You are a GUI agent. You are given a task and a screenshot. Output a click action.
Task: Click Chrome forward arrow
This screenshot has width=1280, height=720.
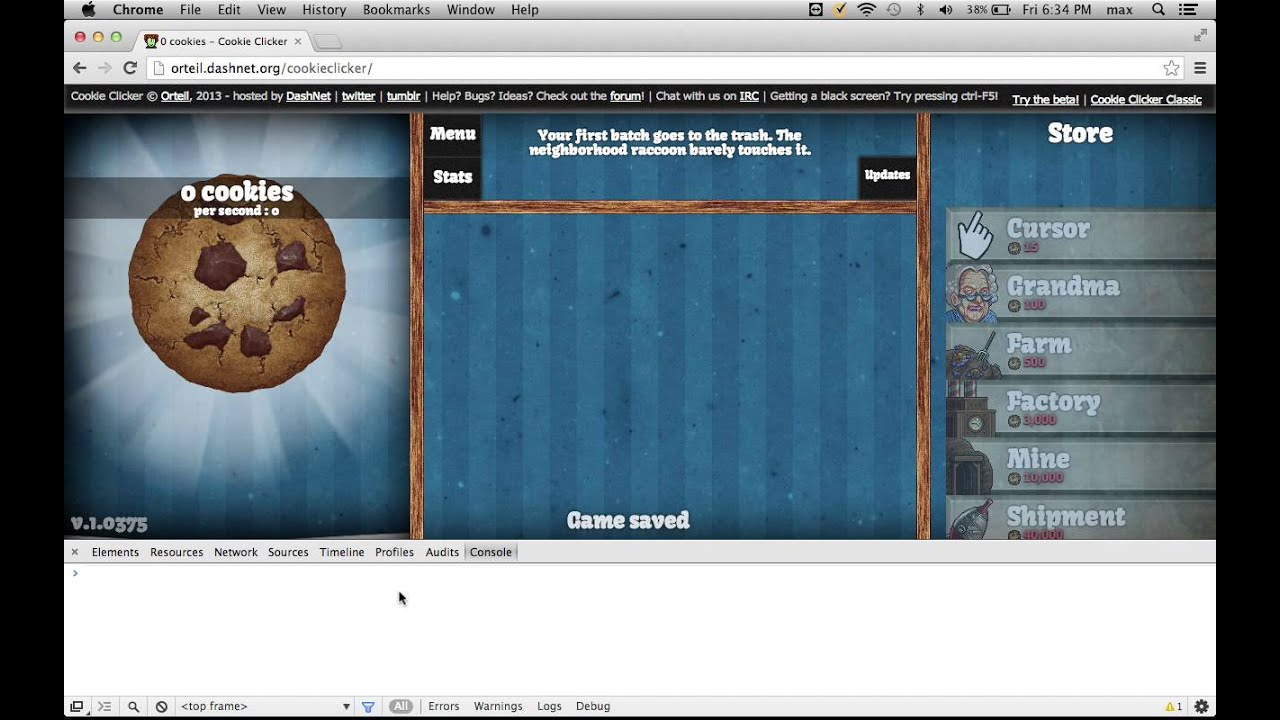coord(104,68)
